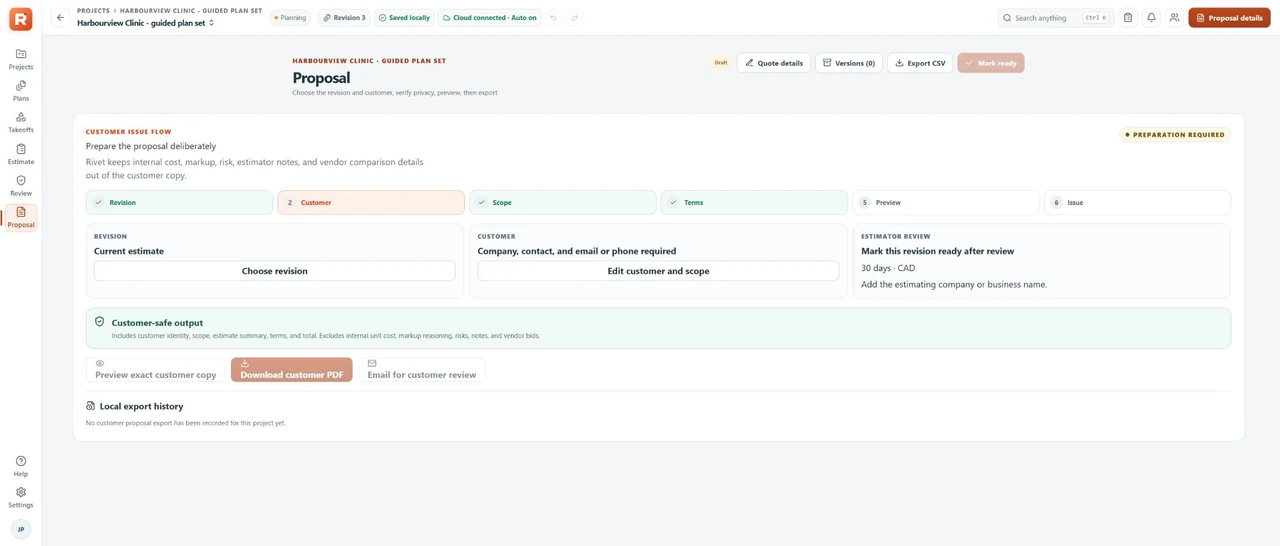Click the Rivet logo icon
This screenshot has height=546, width=1280.
click(x=20, y=18)
